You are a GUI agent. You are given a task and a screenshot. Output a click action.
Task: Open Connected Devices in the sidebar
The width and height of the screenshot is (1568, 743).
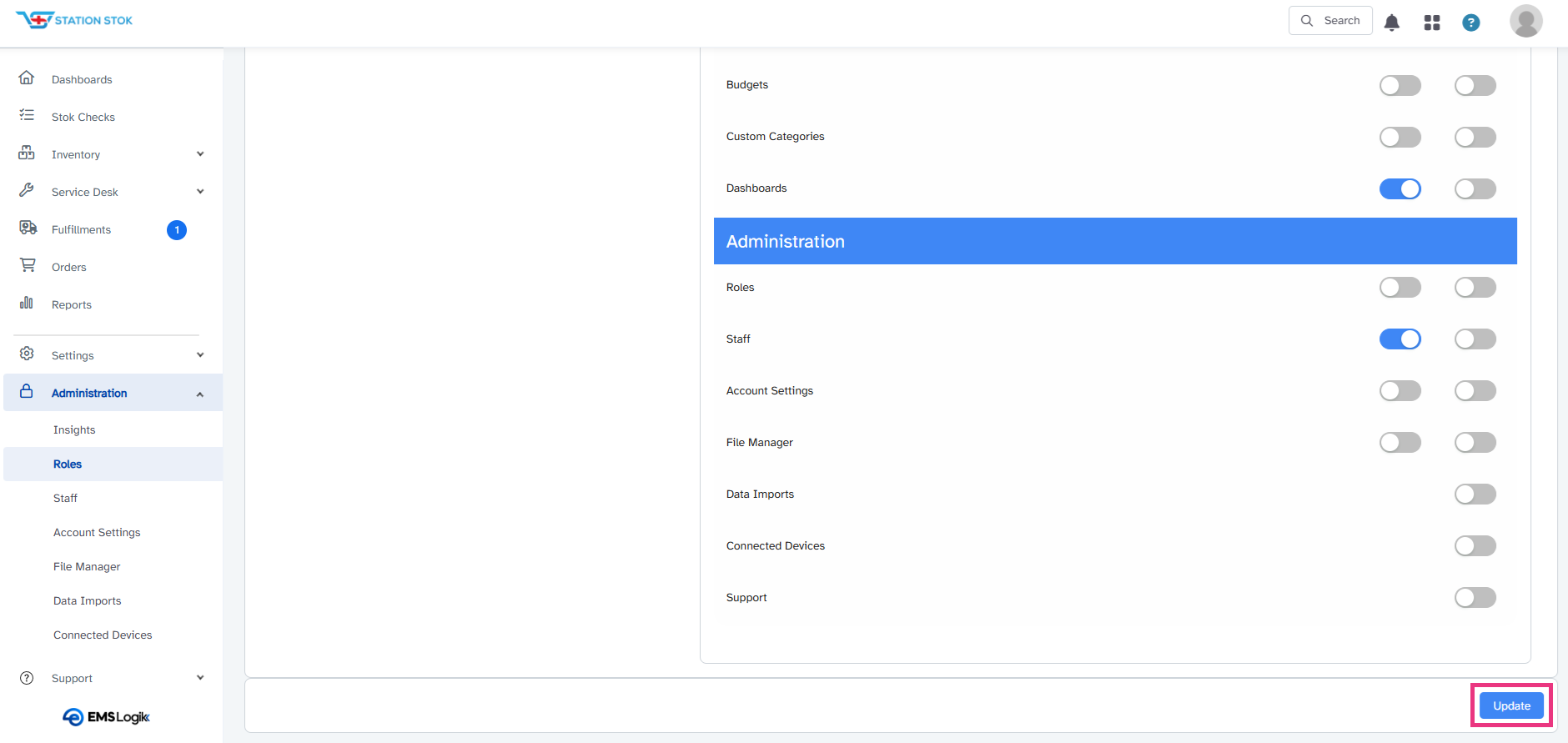tap(103, 635)
